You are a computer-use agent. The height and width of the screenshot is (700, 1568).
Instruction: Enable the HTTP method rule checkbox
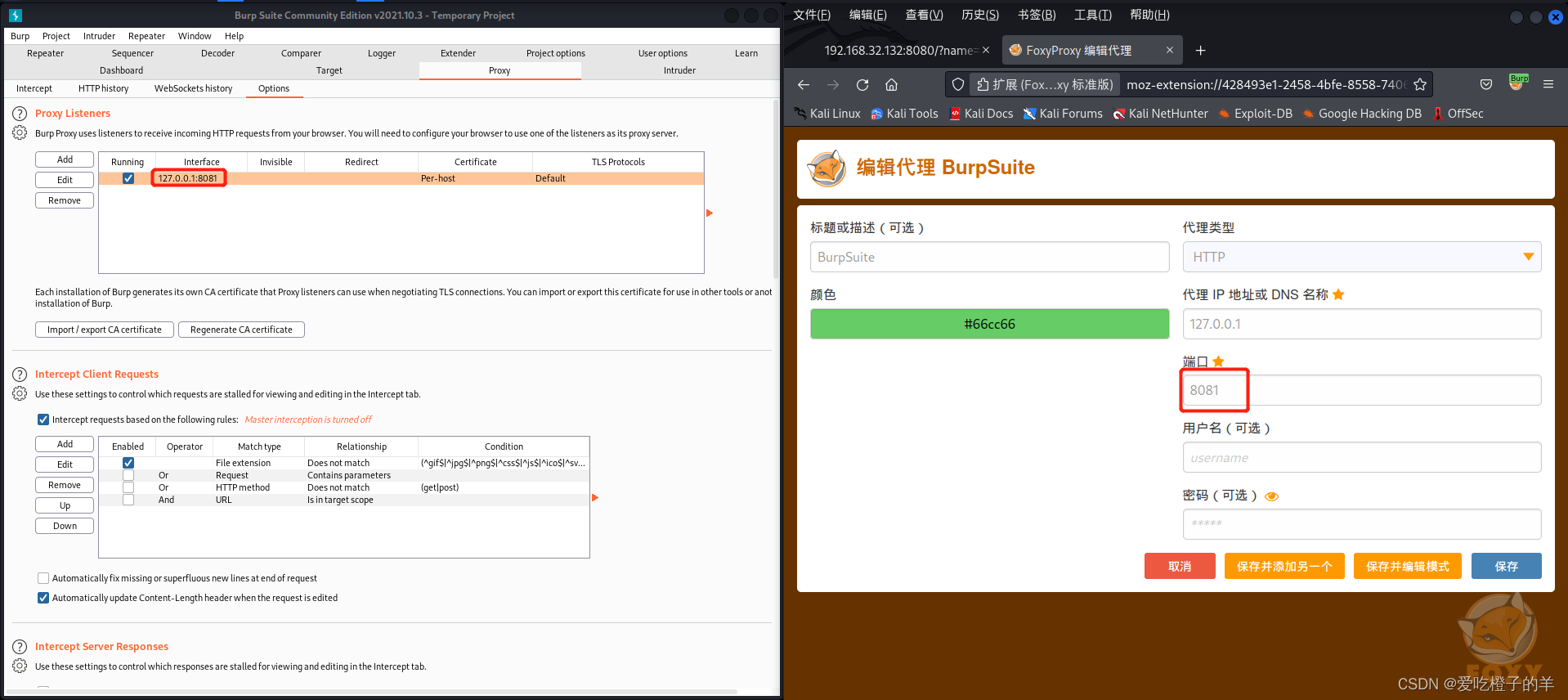coord(128,487)
